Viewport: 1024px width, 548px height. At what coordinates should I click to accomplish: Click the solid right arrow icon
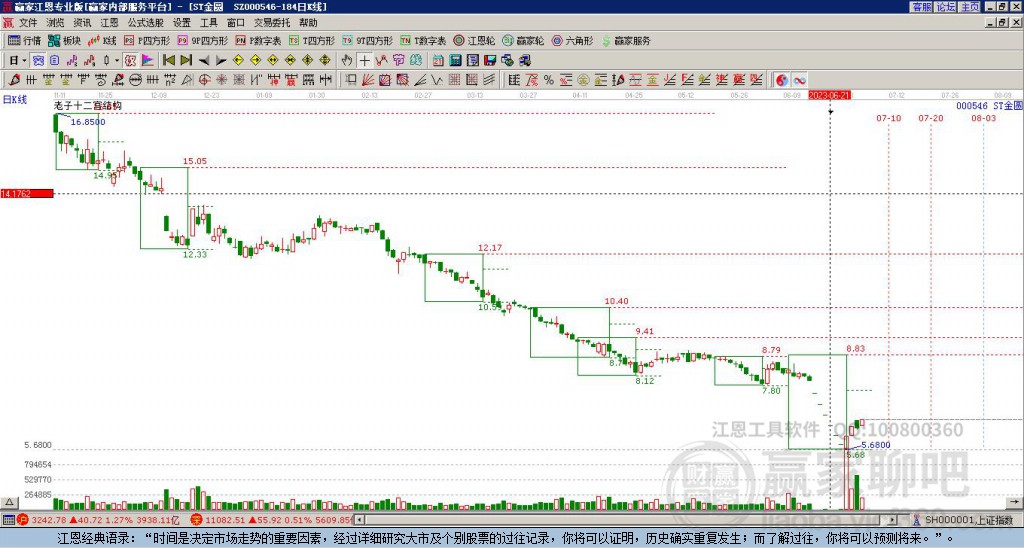click(221, 61)
